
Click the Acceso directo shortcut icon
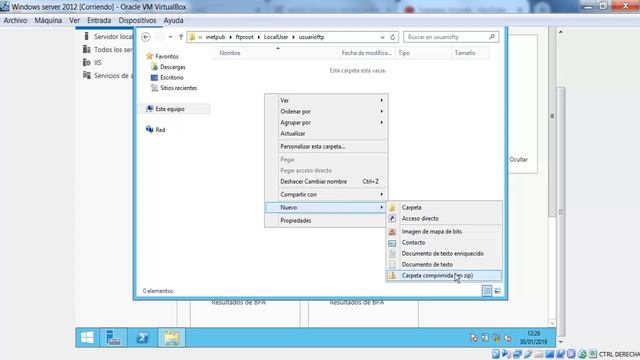(392, 218)
